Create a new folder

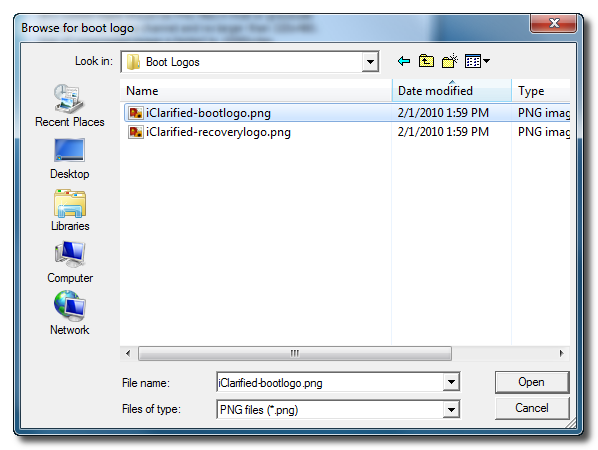point(450,61)
